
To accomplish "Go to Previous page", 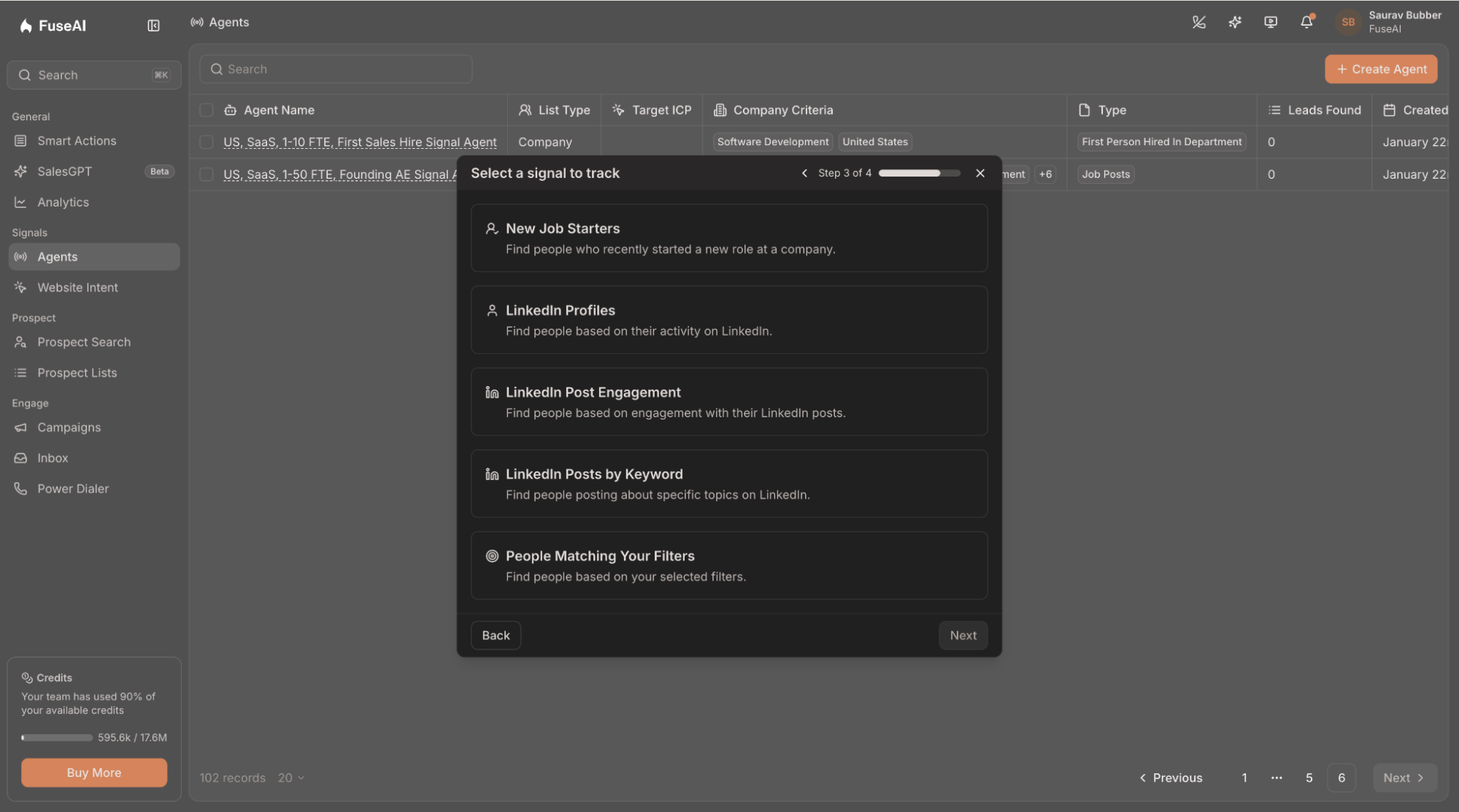I will [x=1171, y=778].
